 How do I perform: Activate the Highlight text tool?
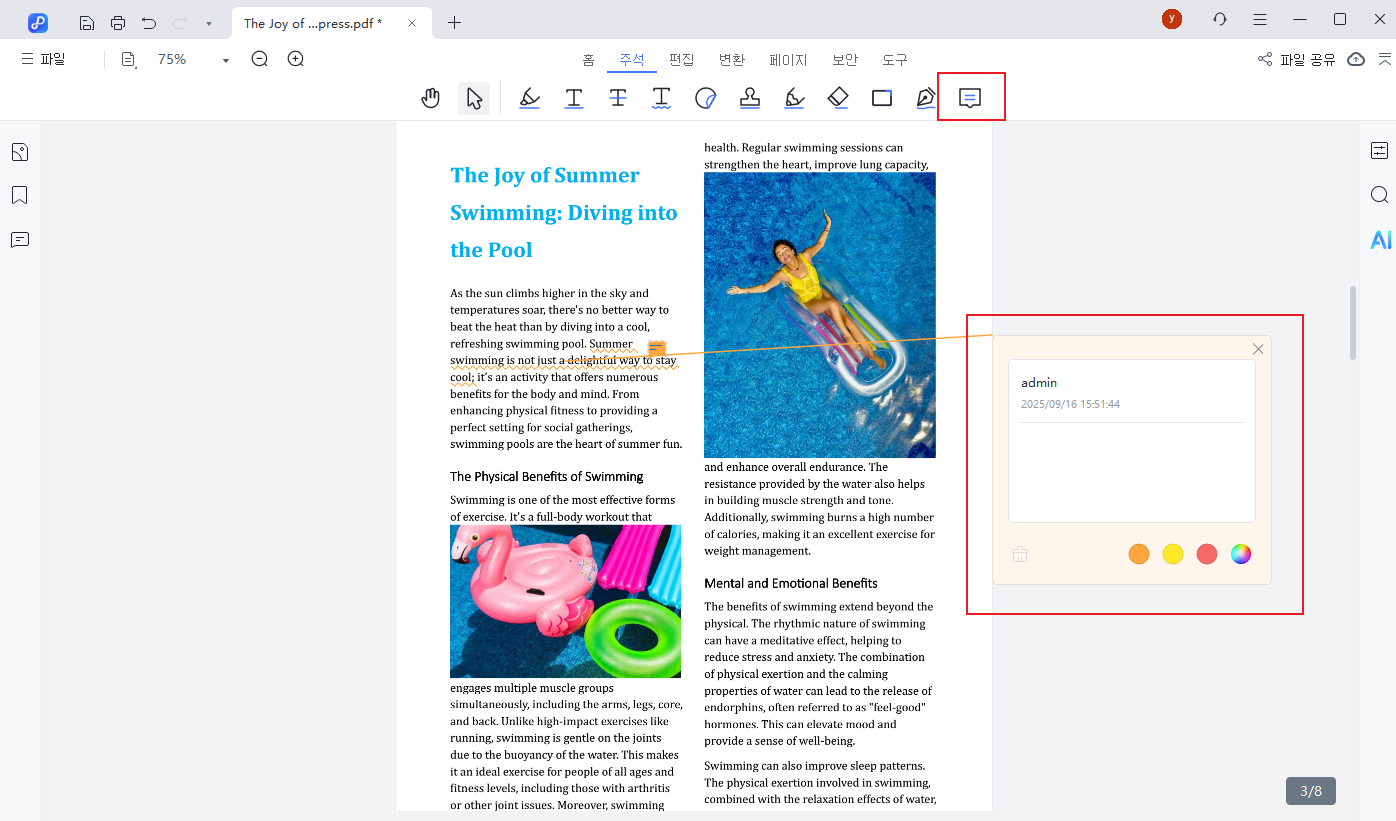pyautogui.click(x=530, y=98)
